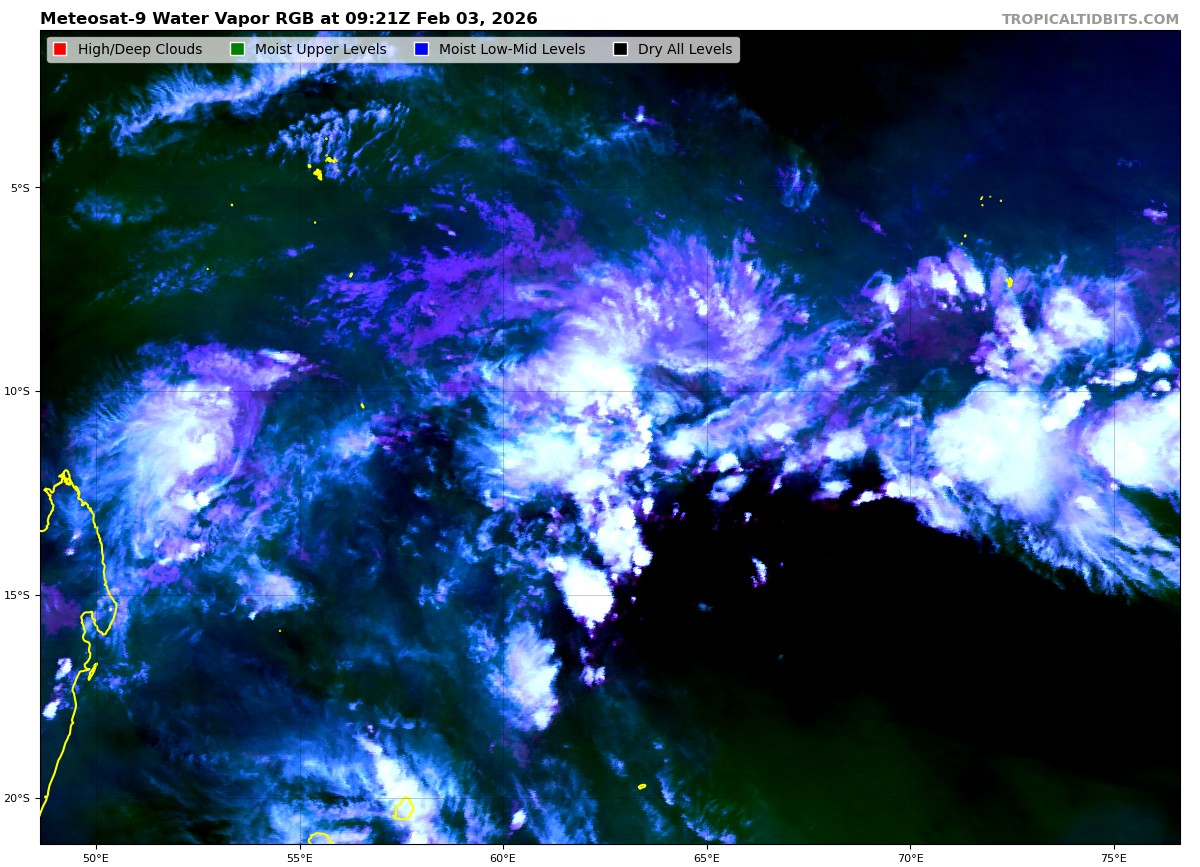The height and width of the screenshot is (867, 1200).
Task: Click the small Rodrigues island outline
Action: click(642, 786)
